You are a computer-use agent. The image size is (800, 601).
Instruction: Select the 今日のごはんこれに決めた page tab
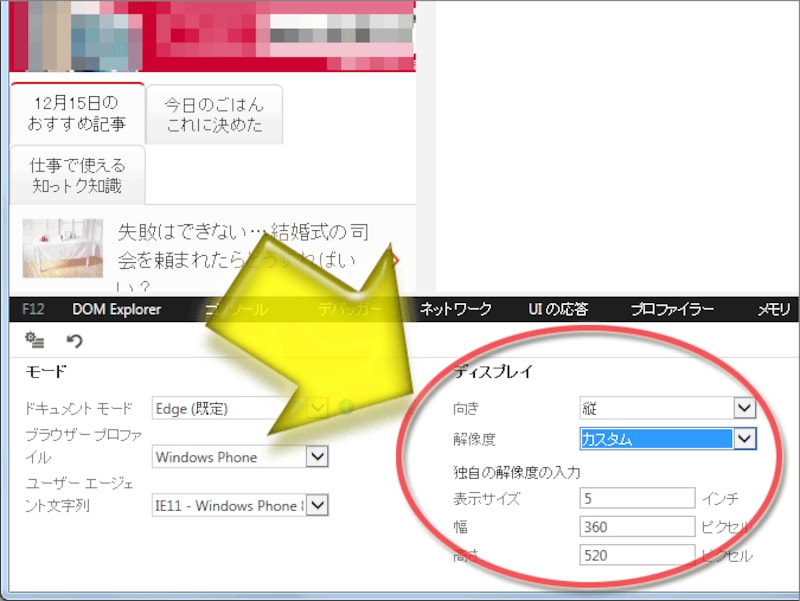click(x=214, y=114)
